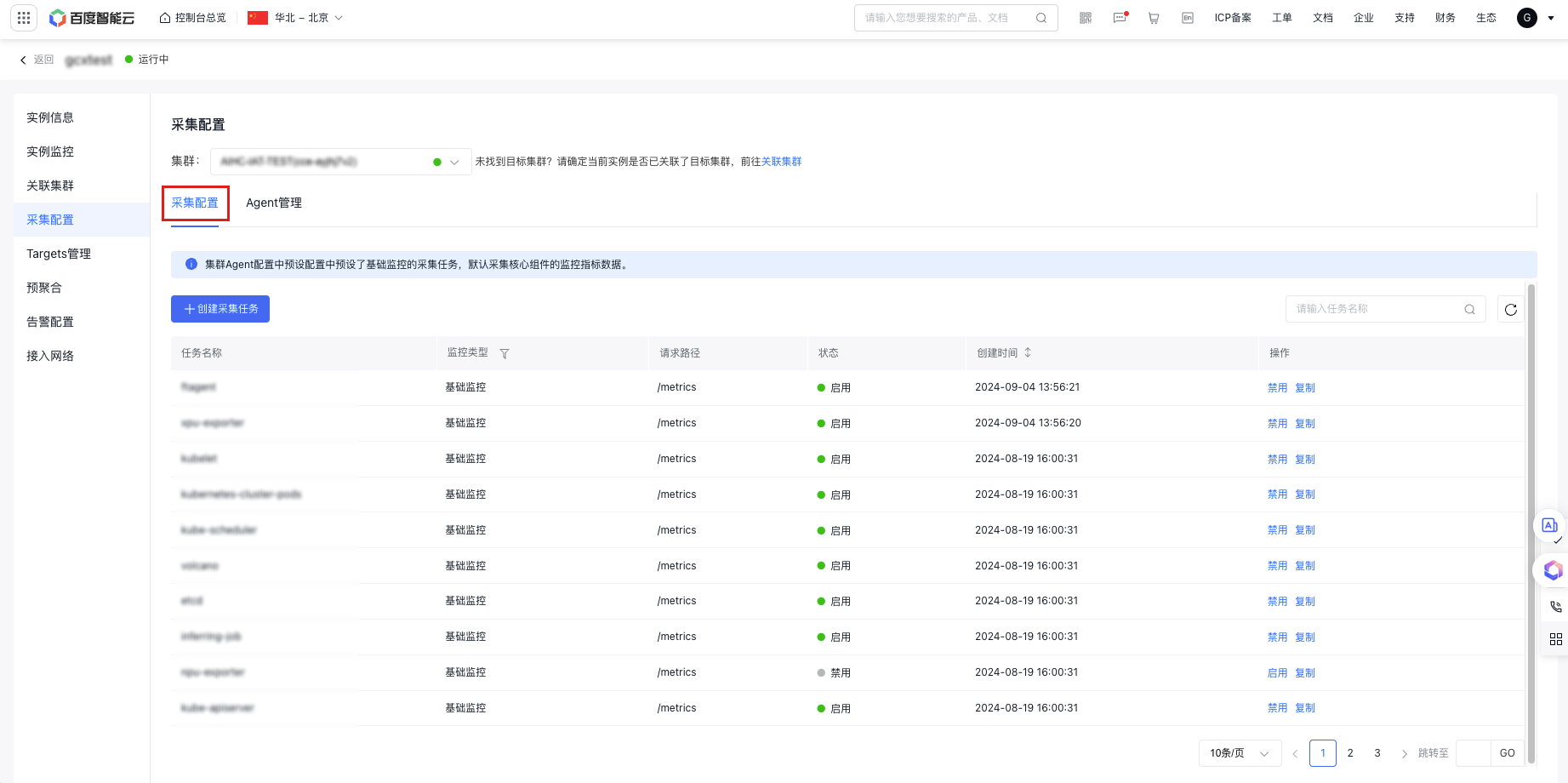1568x783 pixels.
Task: Click the 任务名称 column header
Action: point(202,353)
